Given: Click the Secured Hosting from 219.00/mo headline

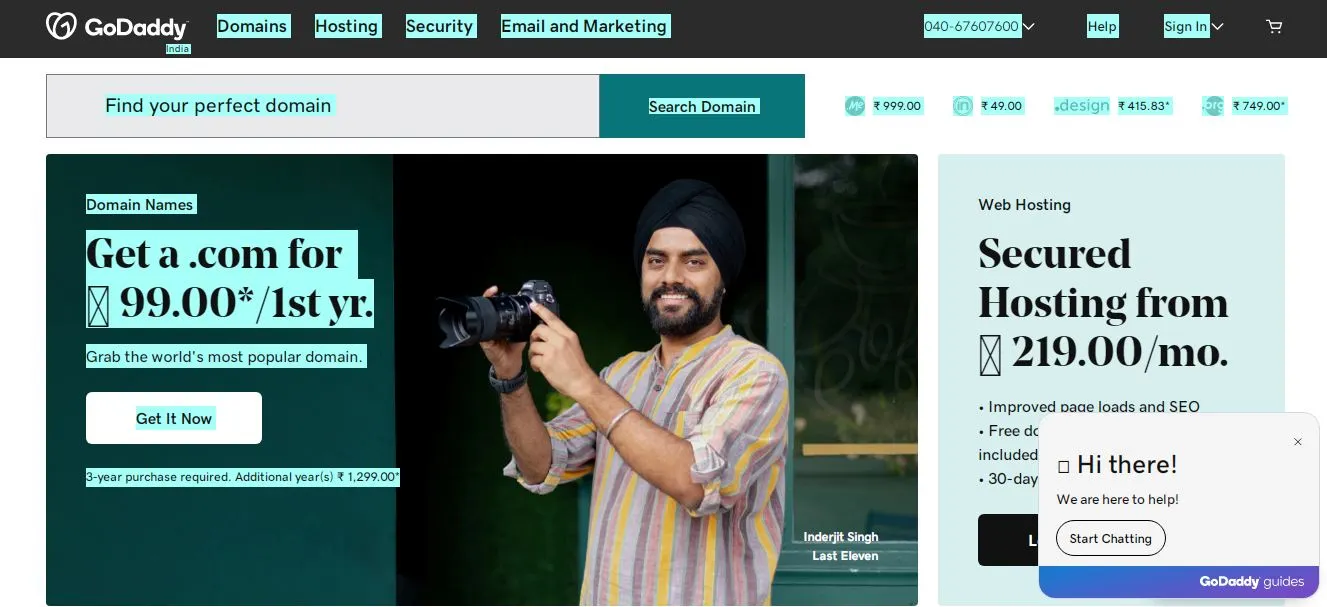Looking at the screenshot, I should [x=1103, y=303].
